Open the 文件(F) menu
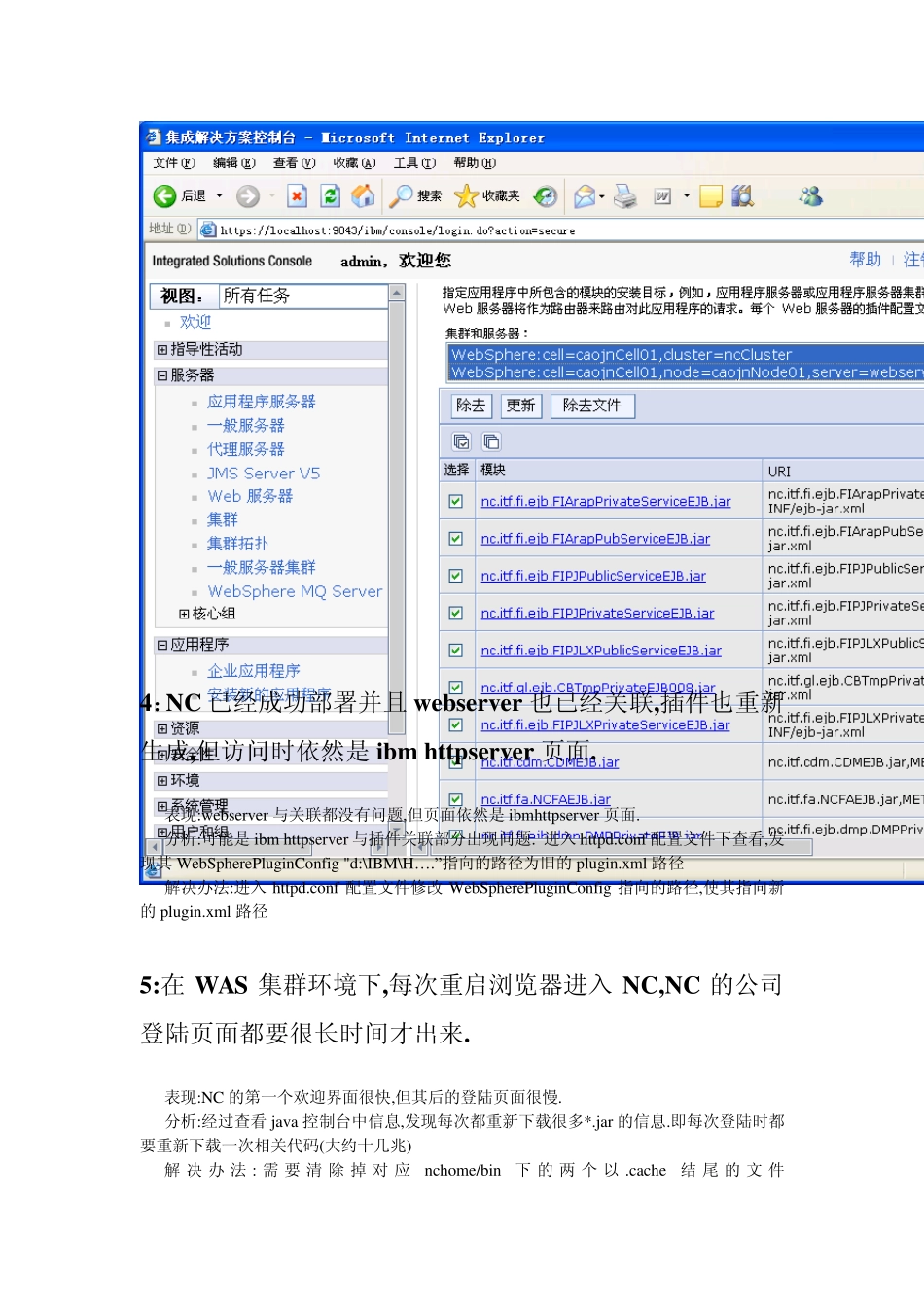This screenshot has height=1307, width=924. tap(174, 163)
